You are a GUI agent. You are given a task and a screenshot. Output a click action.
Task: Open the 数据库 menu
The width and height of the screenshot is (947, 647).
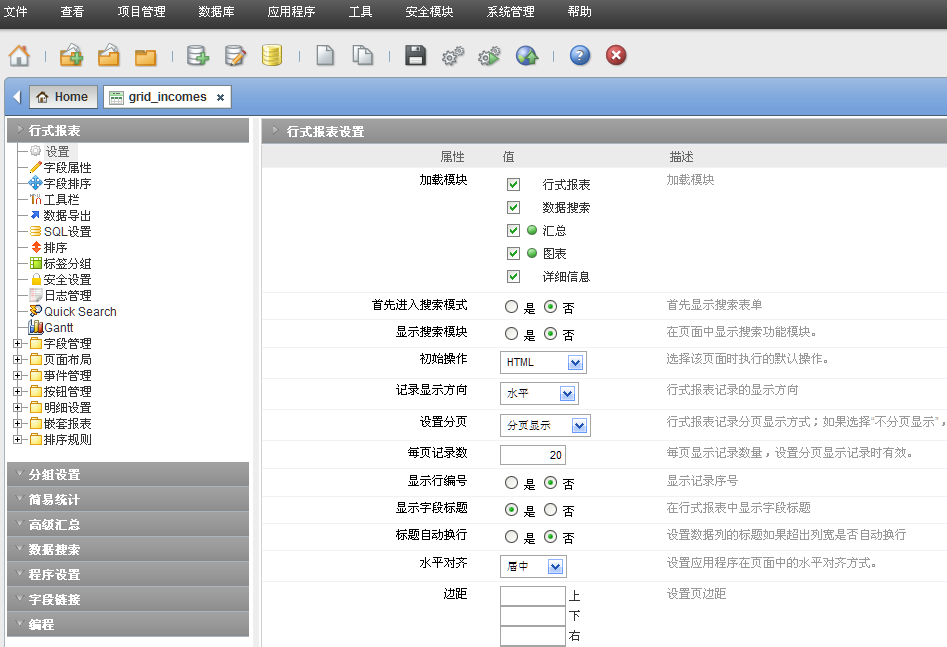tap(216, 12)
